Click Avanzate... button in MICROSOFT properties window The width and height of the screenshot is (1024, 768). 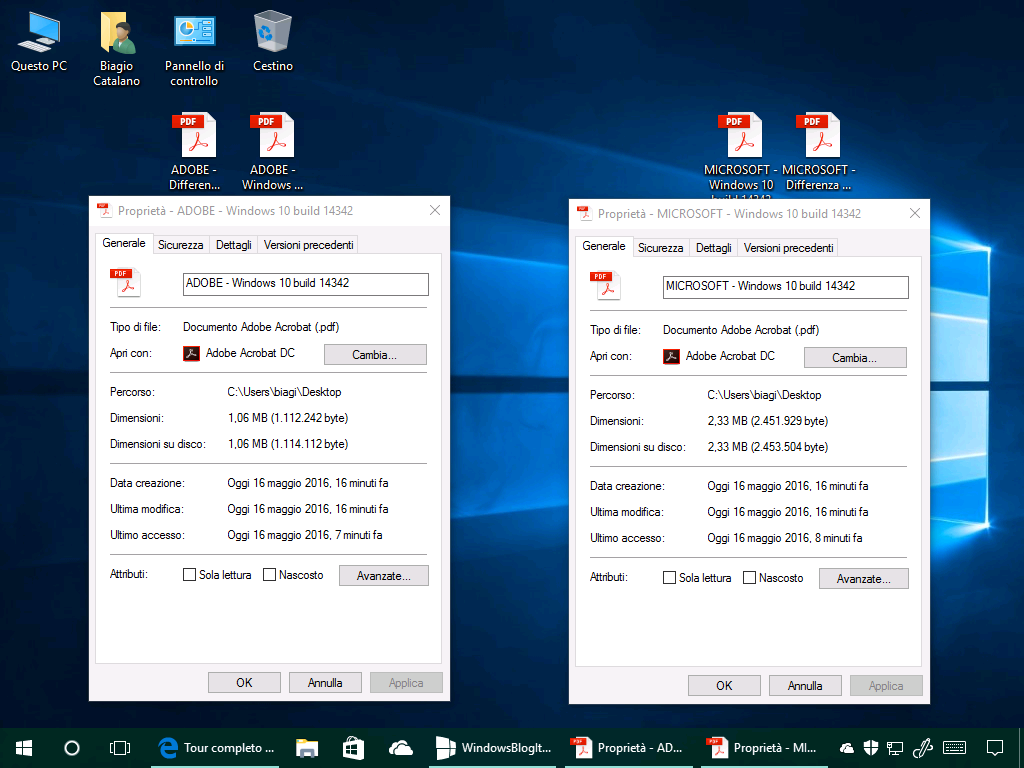coord(863,579)
